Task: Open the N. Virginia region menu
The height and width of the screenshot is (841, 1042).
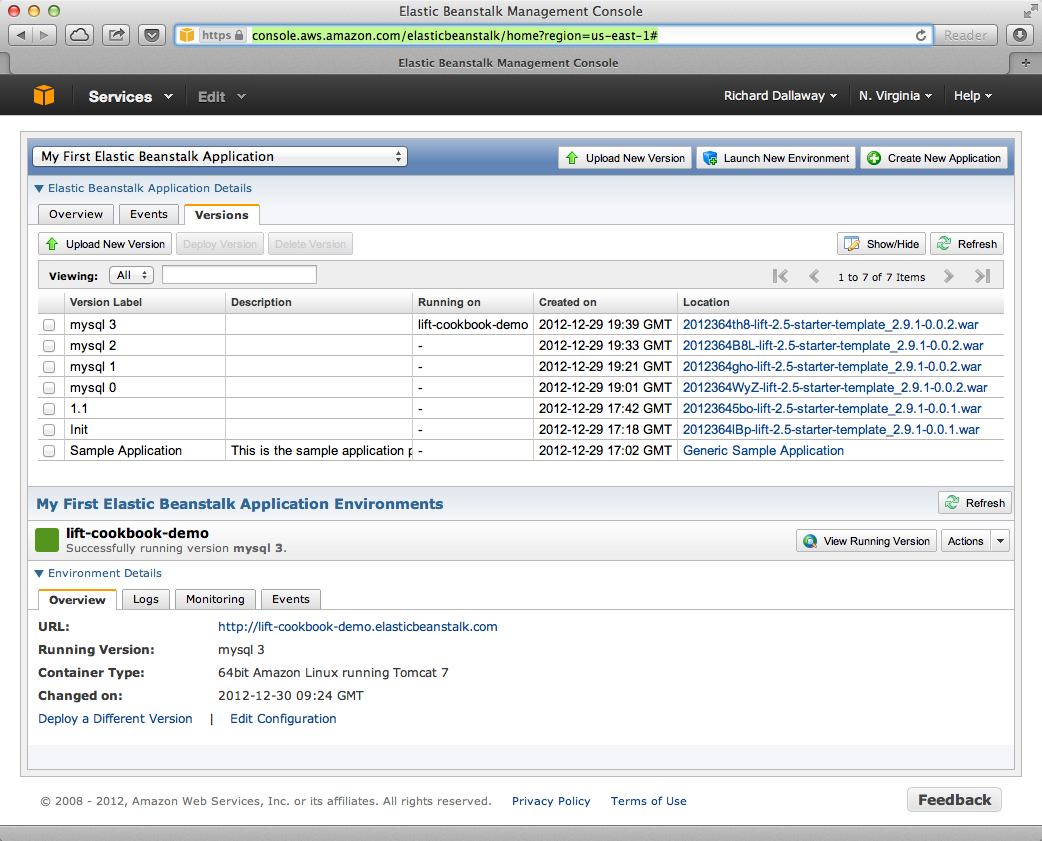Action: click(895, 96)
